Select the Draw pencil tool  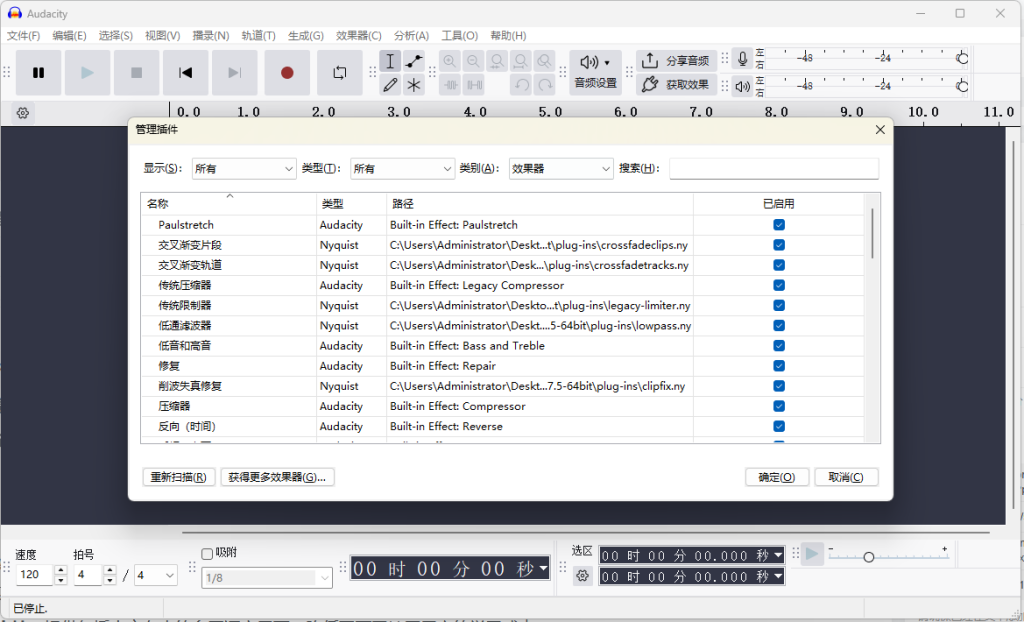click(390, 85)
